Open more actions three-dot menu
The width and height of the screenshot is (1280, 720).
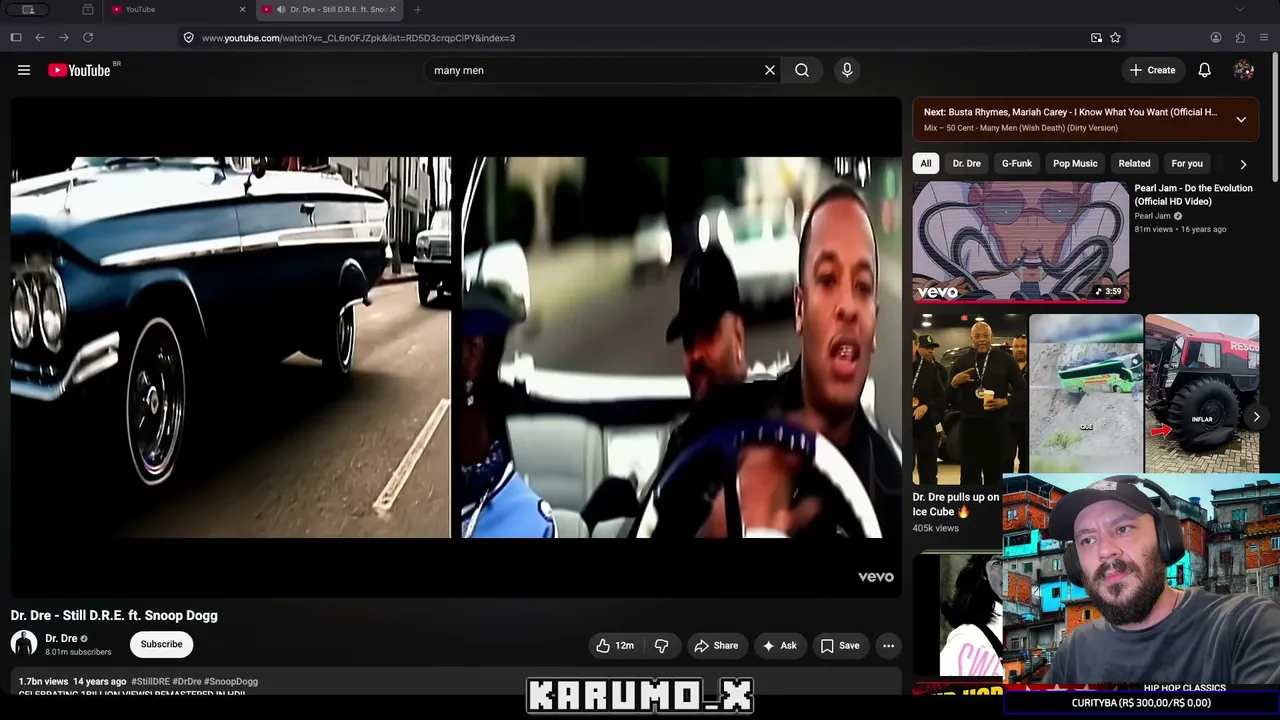coord(888,646)
